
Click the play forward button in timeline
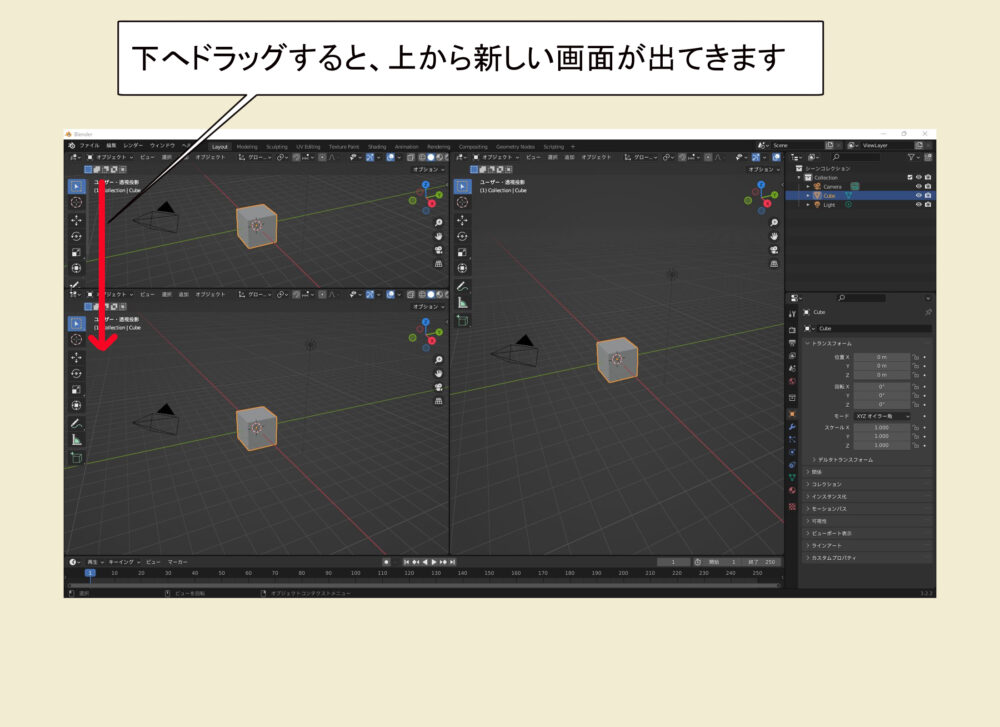(x=434, y=562)
